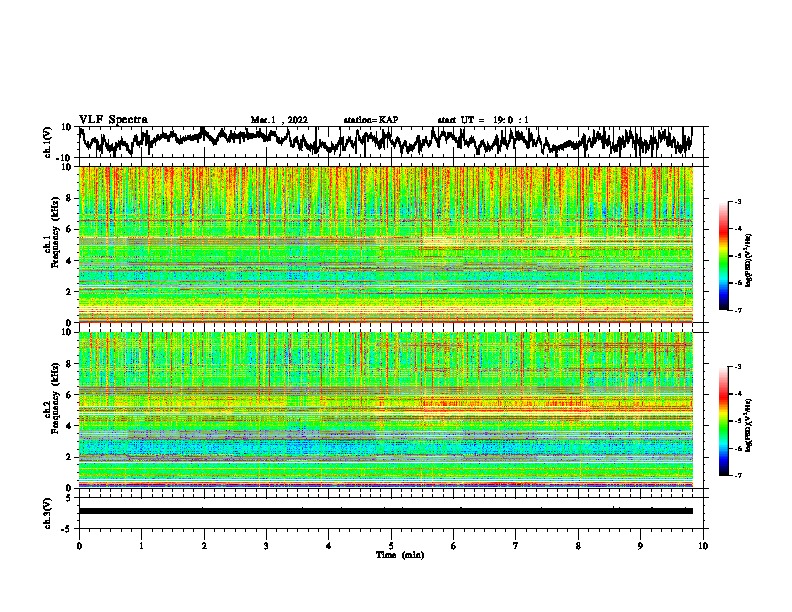
Task: Click the time axis tick label "2"
Action: (204, 546)
